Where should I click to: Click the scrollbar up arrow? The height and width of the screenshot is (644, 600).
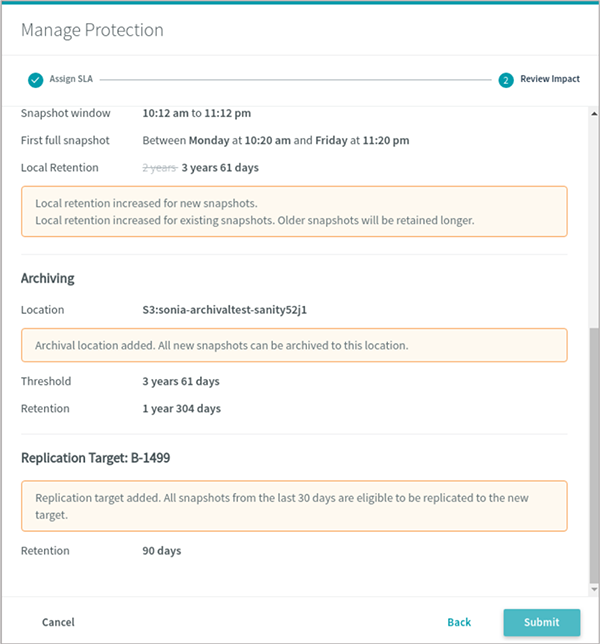[594, 114]
